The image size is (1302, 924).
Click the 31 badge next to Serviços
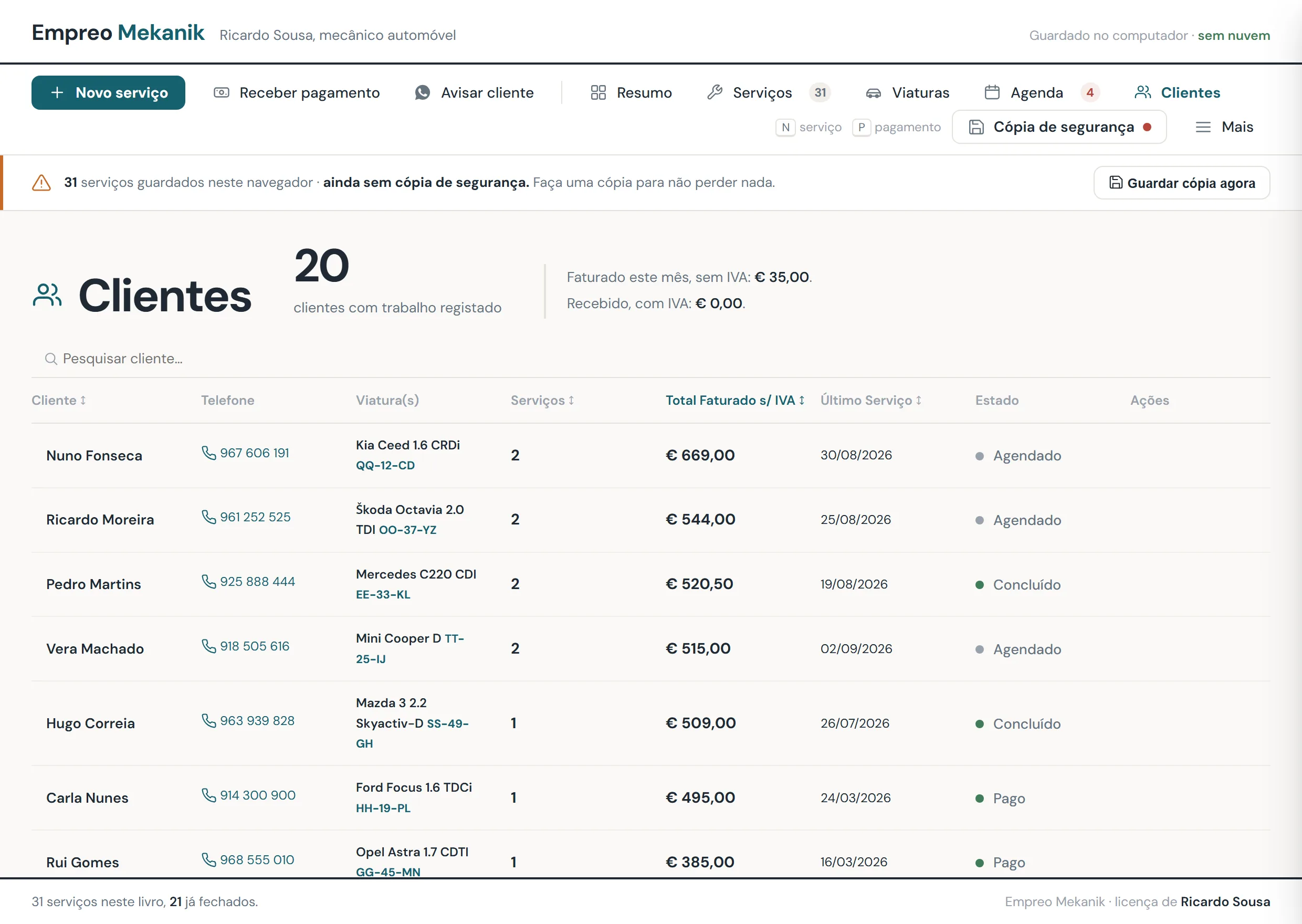click(x=820, y=93)
